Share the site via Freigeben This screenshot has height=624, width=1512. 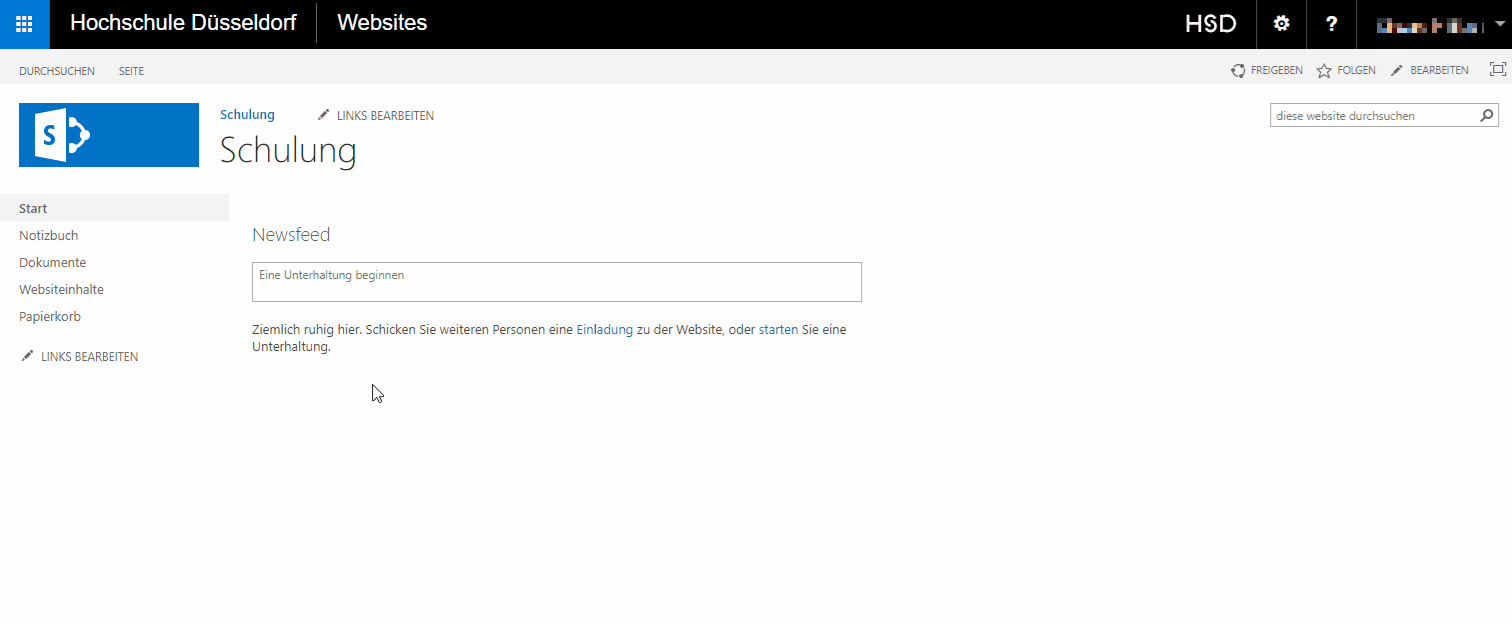tap(1267, 71)
